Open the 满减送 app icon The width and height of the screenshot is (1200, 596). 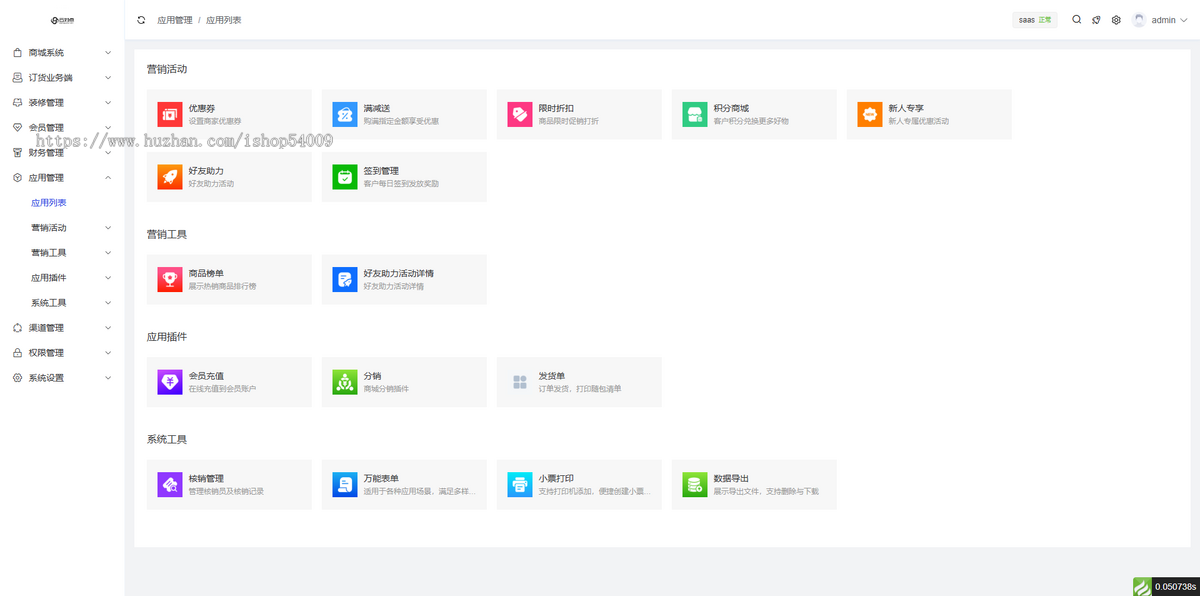tap(345, 114)
